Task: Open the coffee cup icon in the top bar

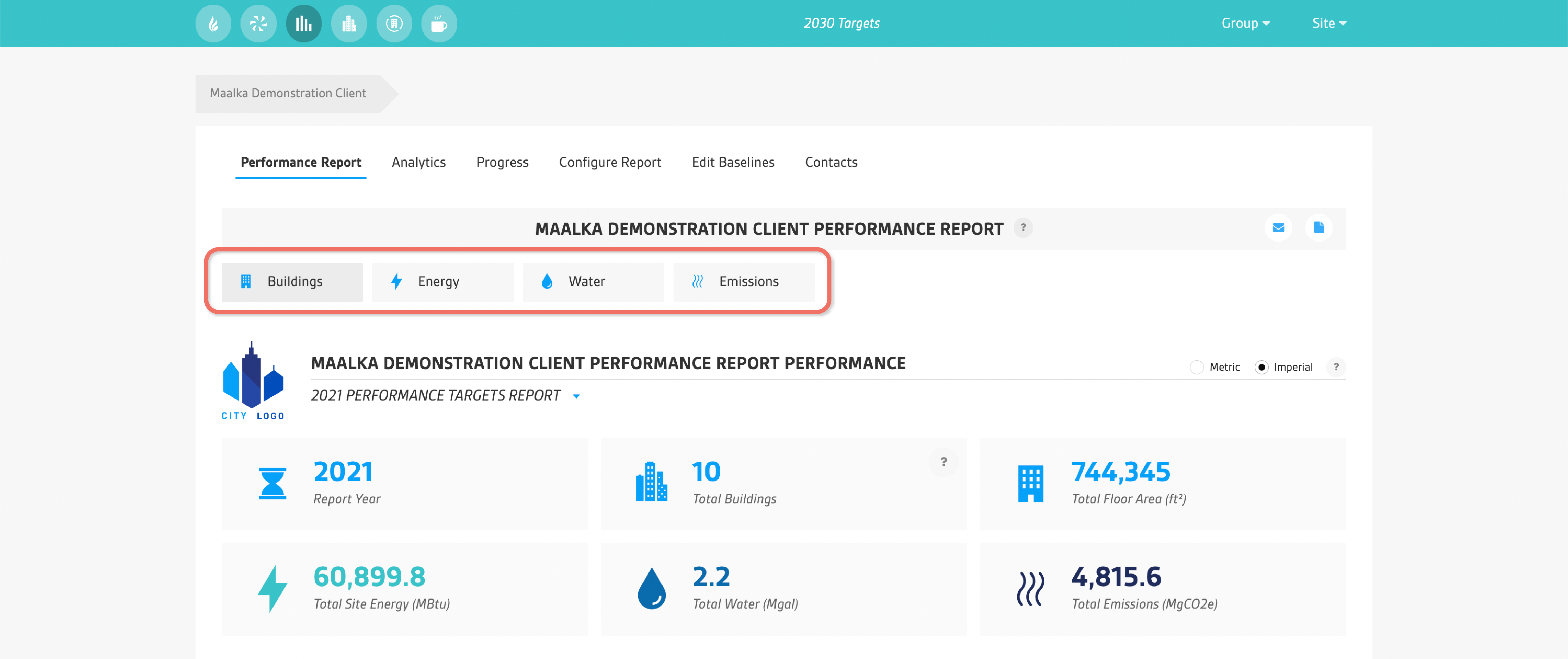Action: 439,24
